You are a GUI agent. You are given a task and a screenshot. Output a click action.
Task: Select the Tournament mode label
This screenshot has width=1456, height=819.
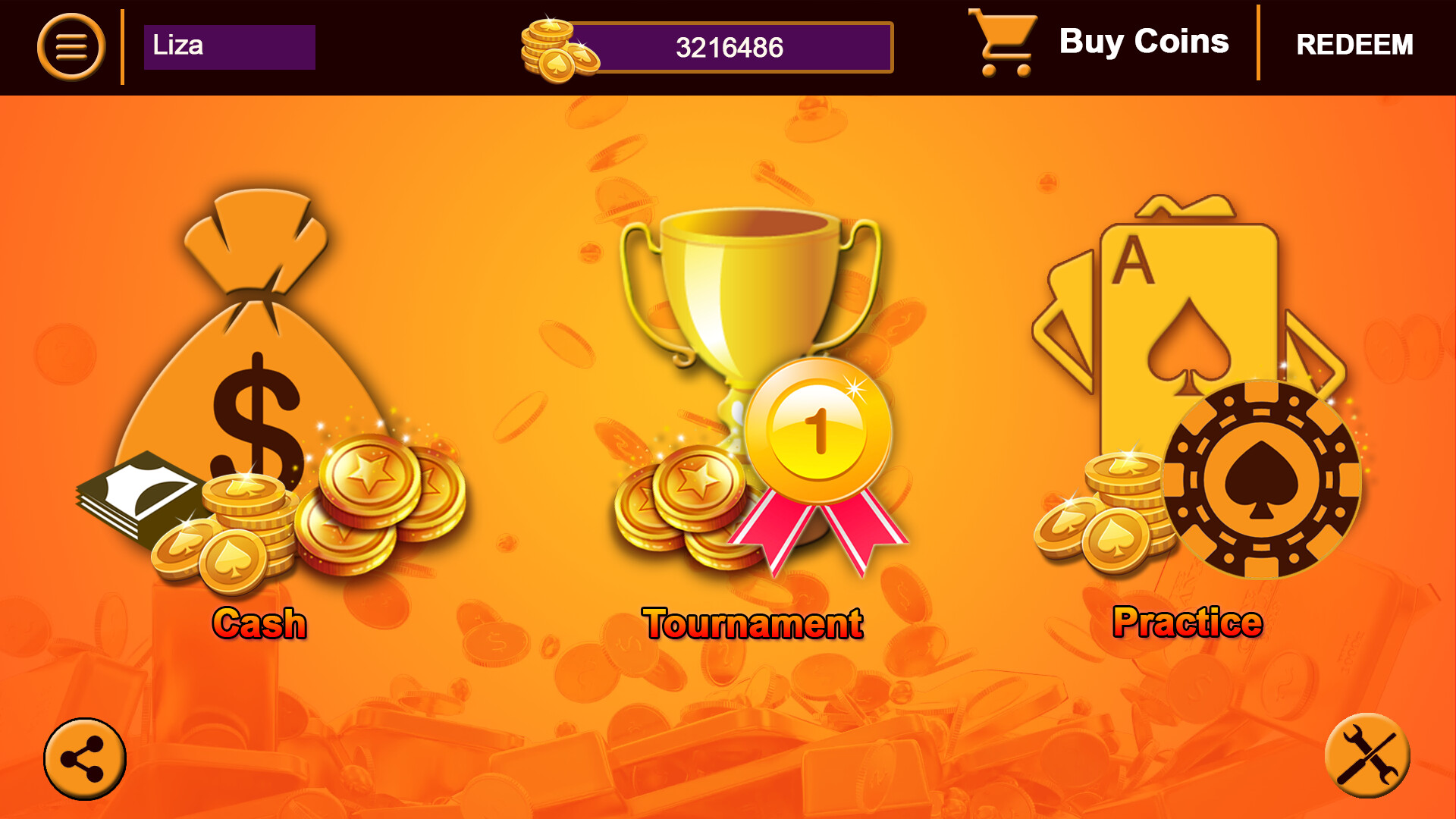click(752, 623)
